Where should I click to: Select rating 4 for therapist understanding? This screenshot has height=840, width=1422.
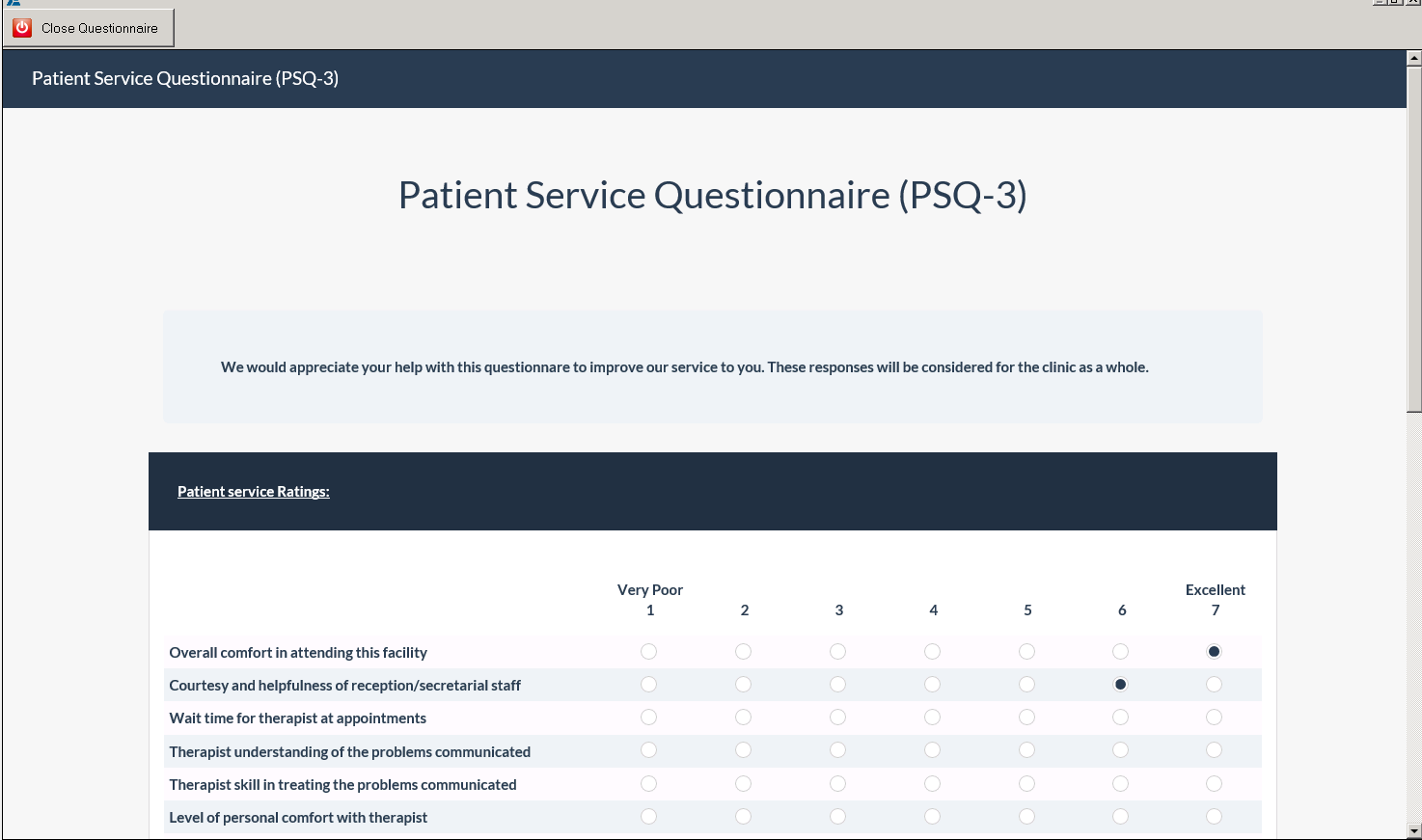(x=932, y=750)
